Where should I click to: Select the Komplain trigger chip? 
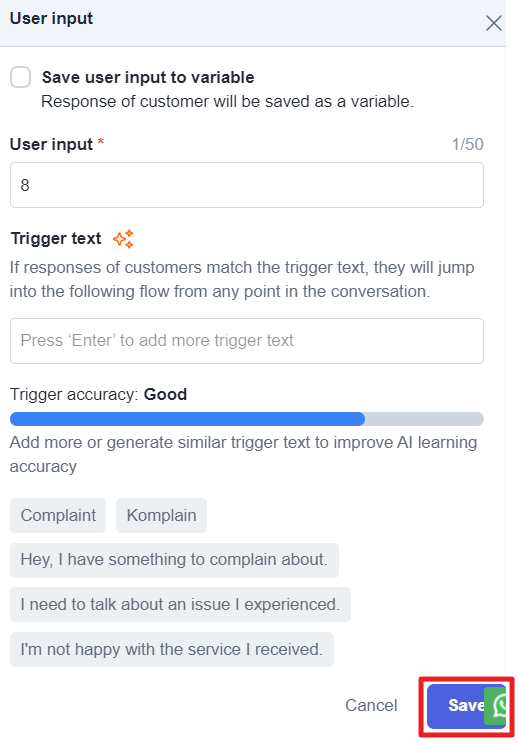(x=161, y=515)
